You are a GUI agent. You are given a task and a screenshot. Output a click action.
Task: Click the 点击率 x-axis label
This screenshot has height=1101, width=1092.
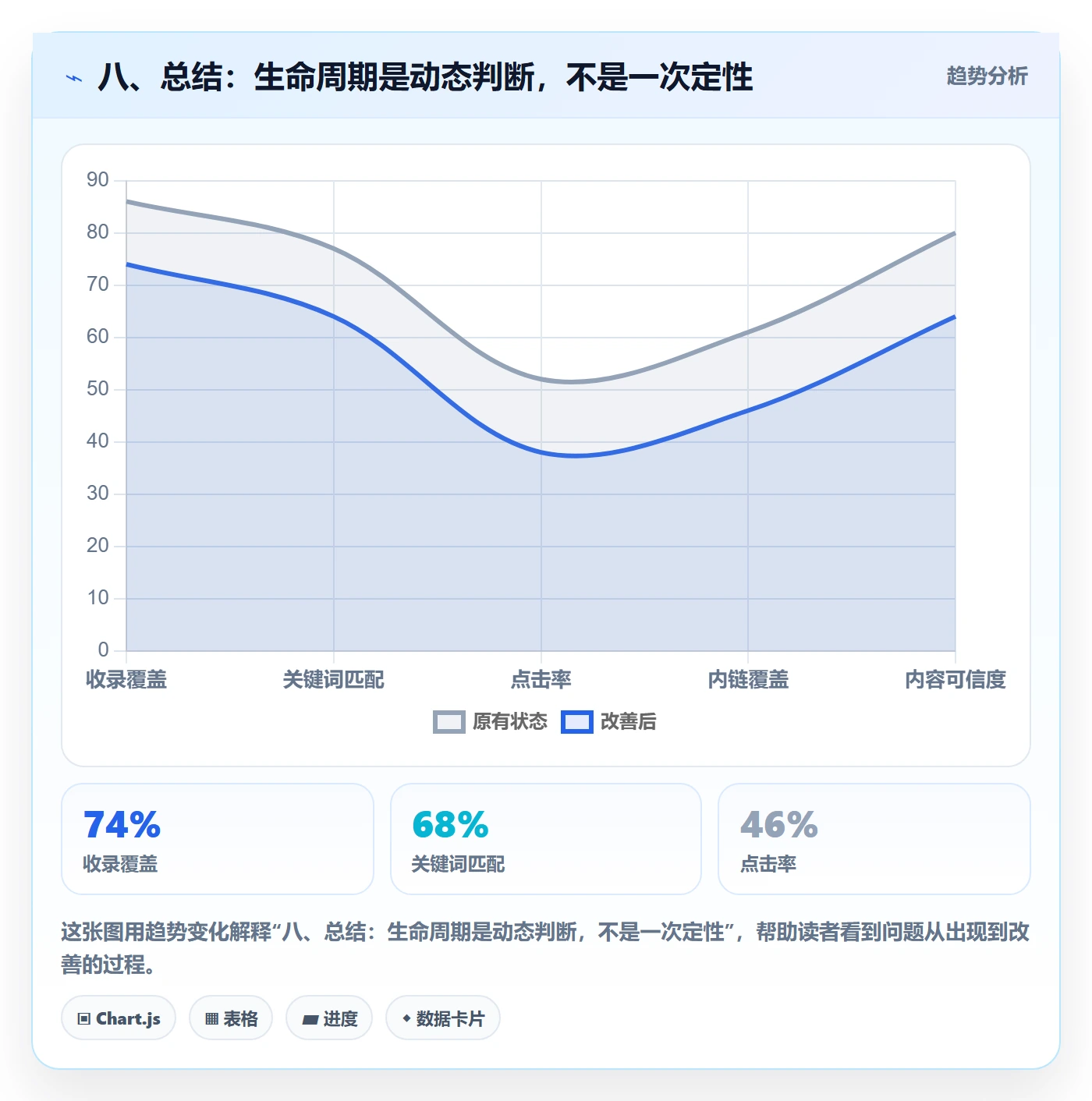541,680
